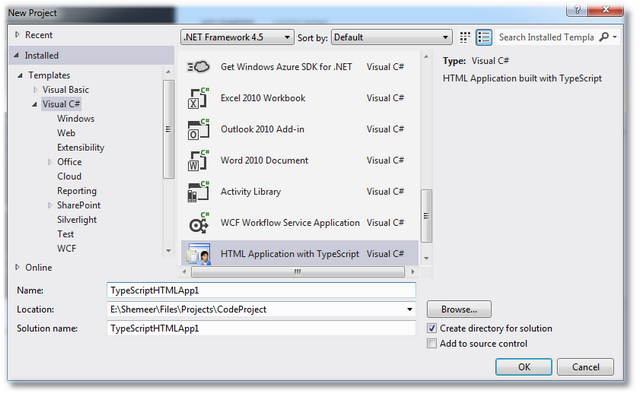Collapse the Installed section
The height and width of the screenshot is (397, 640).
click(x=17, y=55)
